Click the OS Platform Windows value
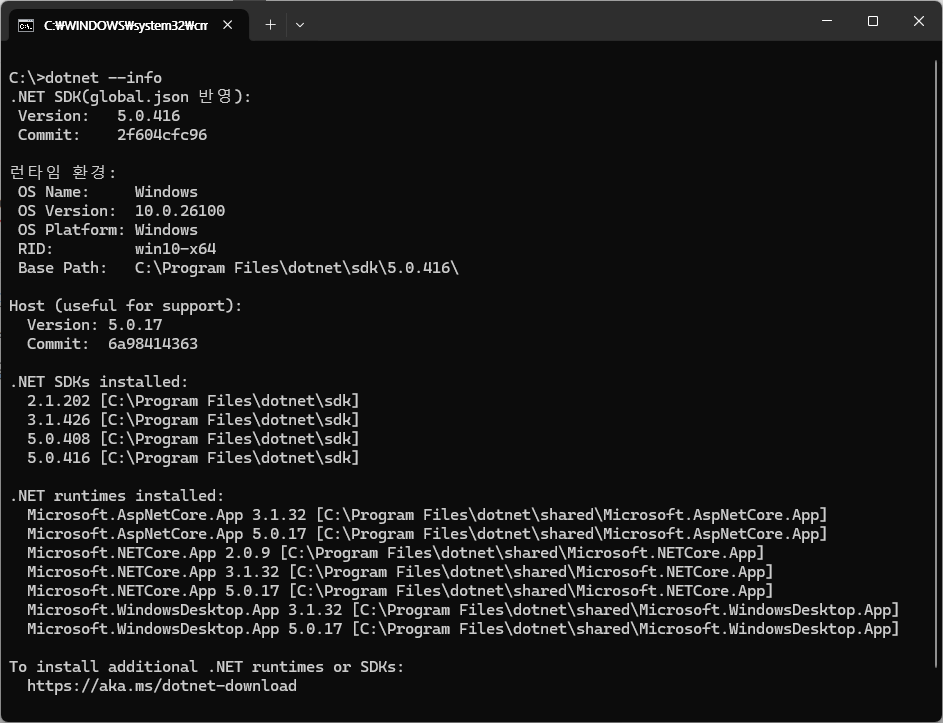Screen dimensions: 943x723 coord(167,230)
